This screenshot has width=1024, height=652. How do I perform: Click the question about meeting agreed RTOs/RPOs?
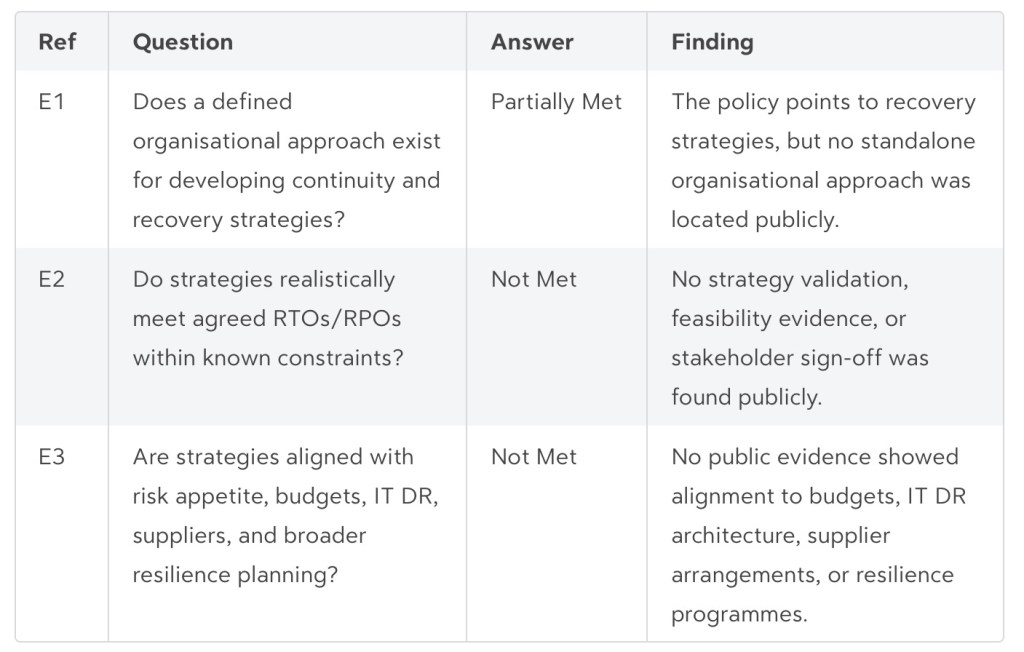(268, 318)
